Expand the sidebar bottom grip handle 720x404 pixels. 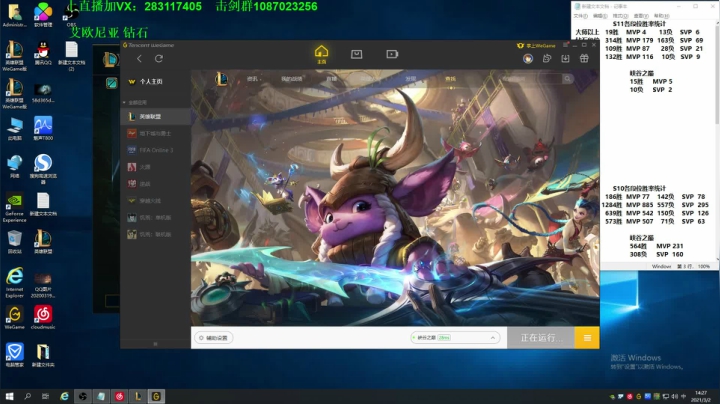click(155, 344)
